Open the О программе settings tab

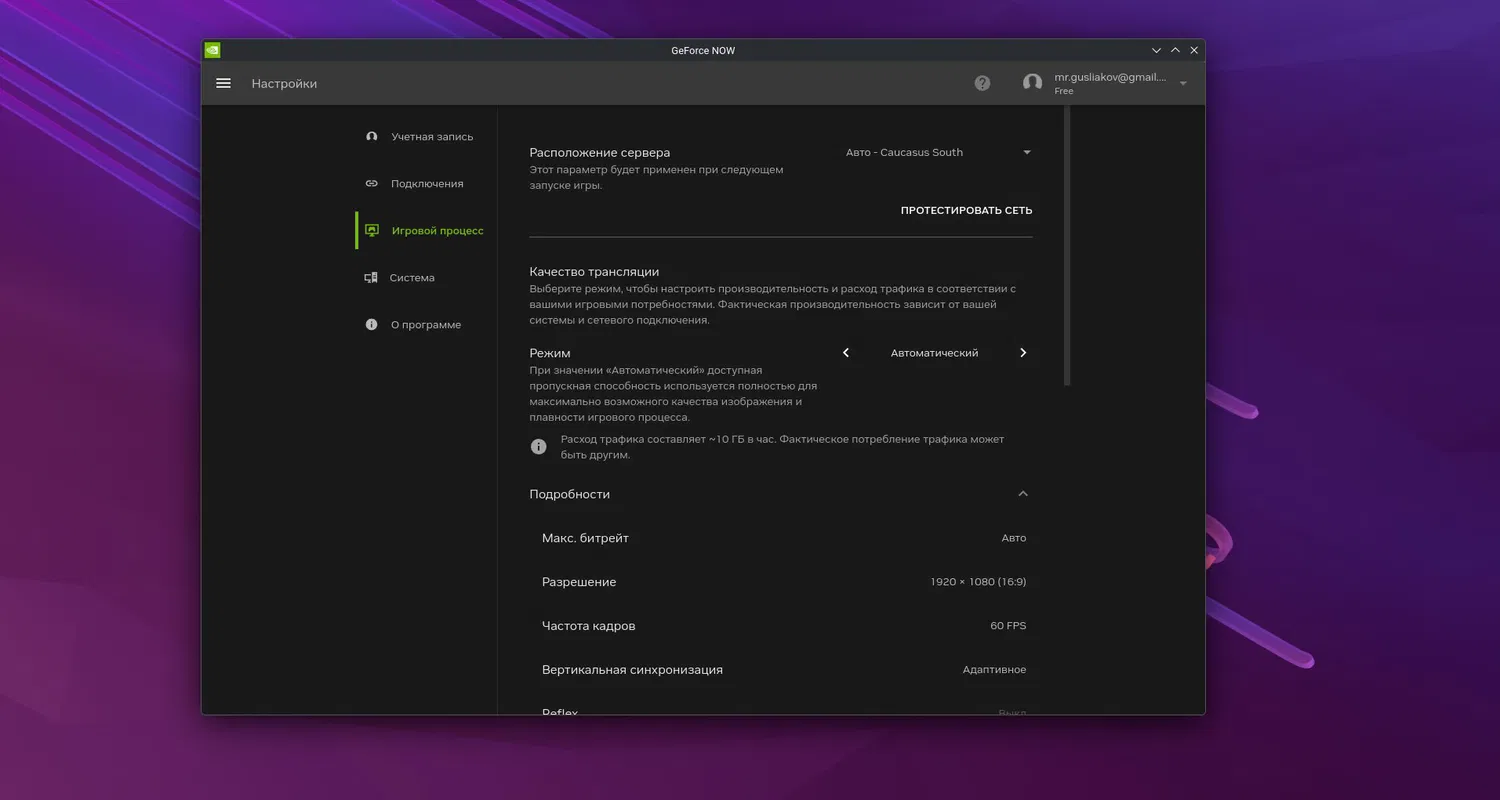(x=425, y=324)
